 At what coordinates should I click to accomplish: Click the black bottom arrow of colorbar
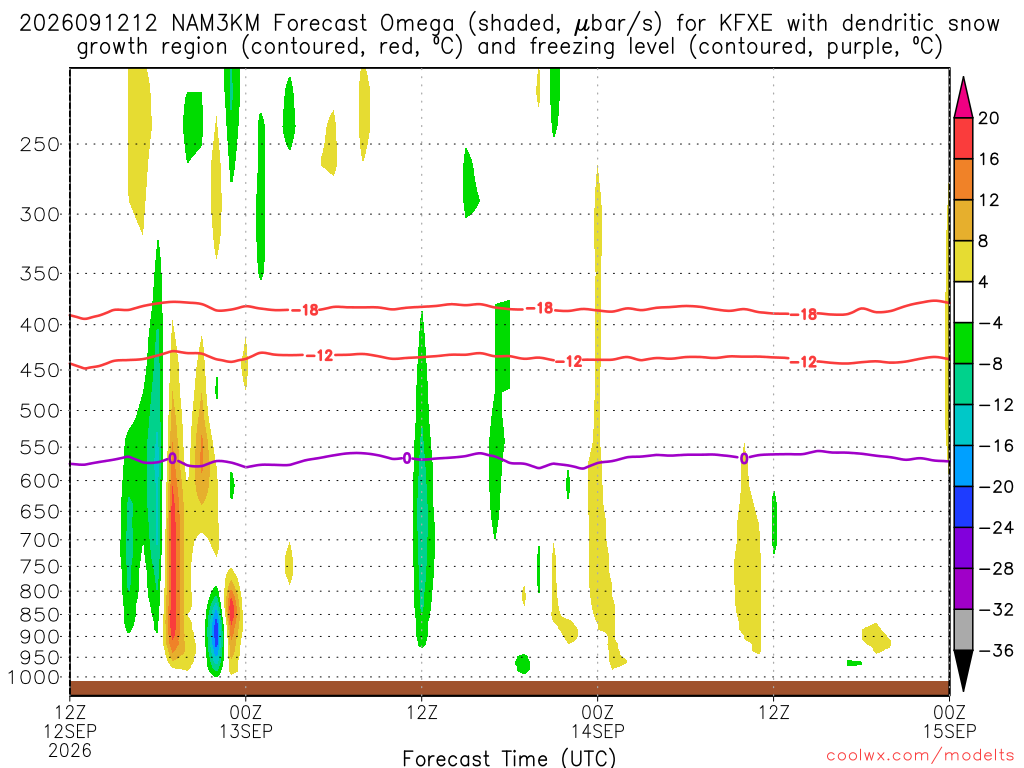coord(963,671)
